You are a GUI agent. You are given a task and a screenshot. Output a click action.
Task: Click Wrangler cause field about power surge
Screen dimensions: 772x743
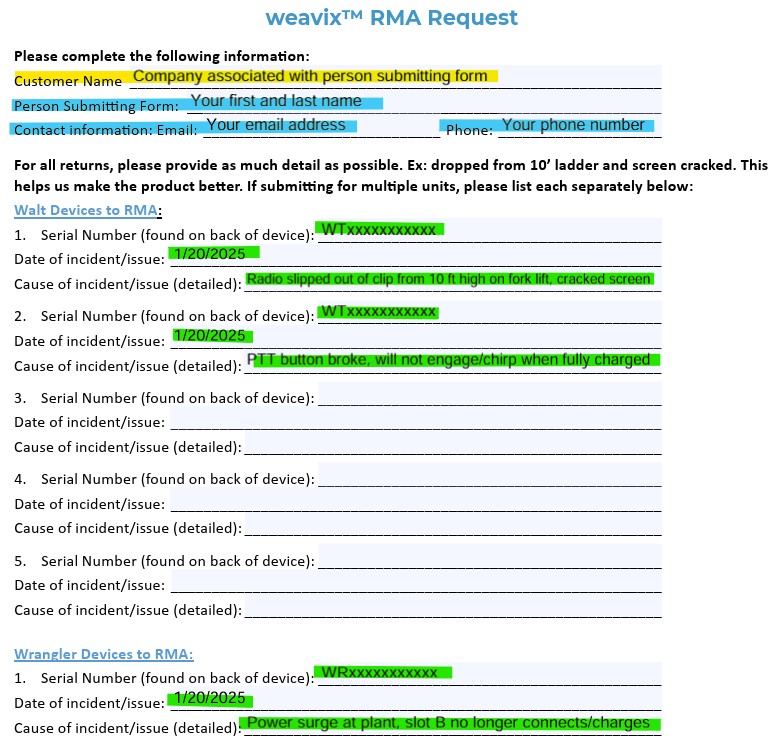tap(453, 724)
